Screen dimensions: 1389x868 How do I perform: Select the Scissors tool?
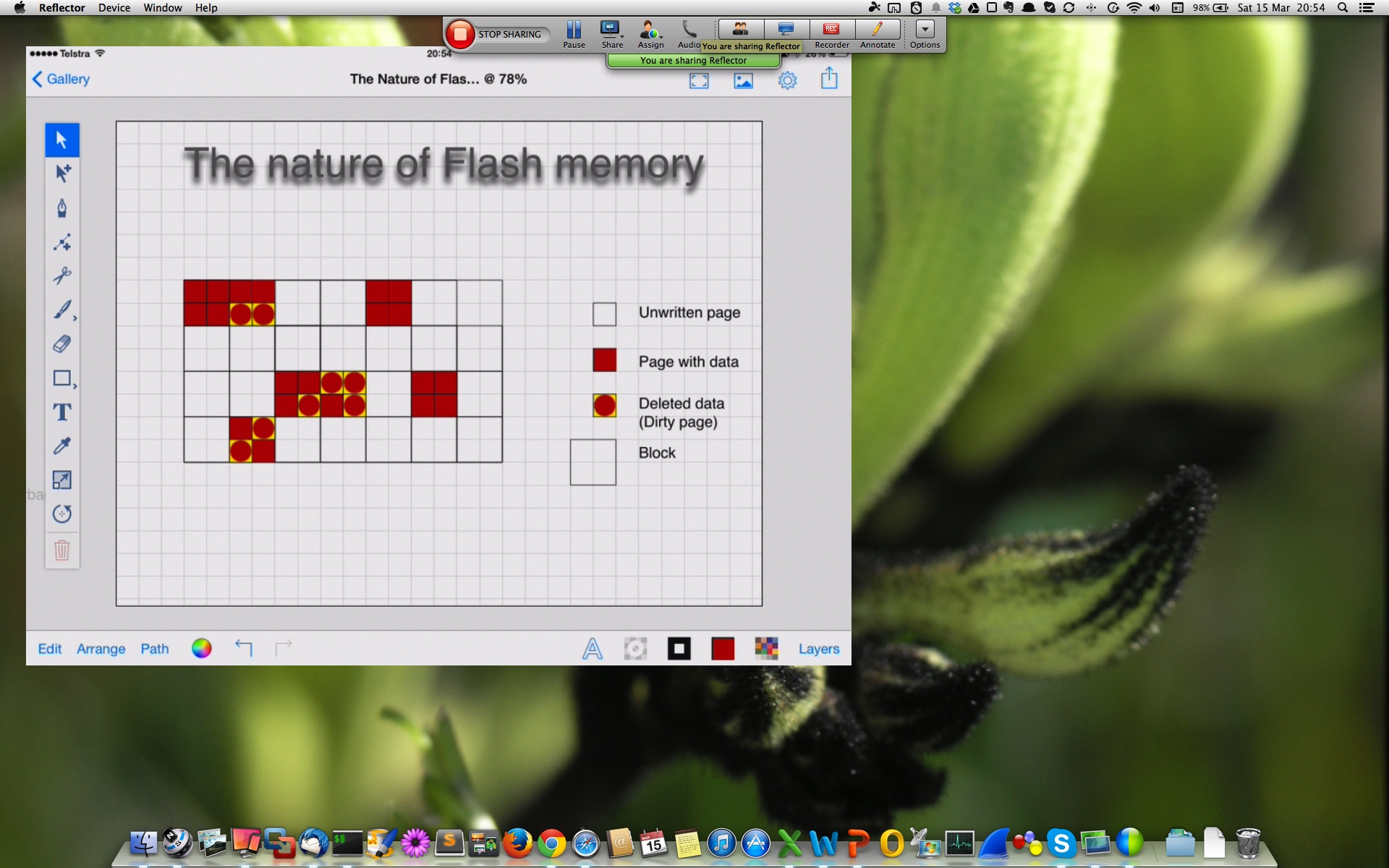pos(61,276)
